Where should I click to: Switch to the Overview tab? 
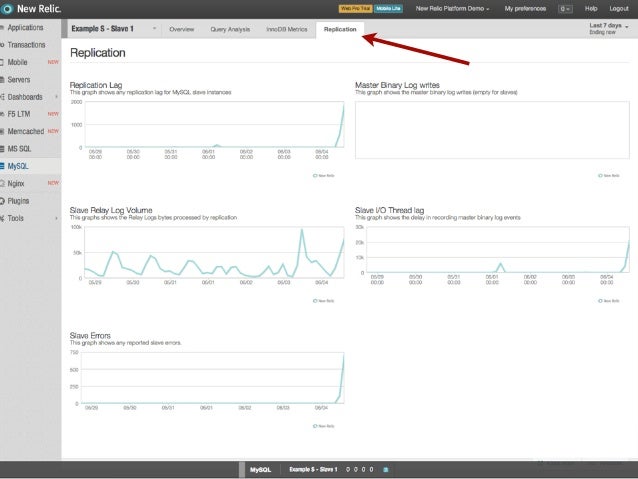pos(181,29)
